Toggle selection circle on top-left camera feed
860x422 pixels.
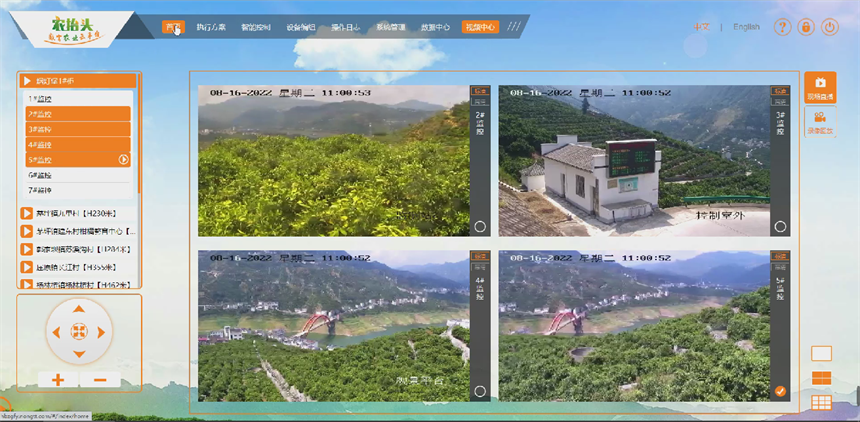point(480,227)
